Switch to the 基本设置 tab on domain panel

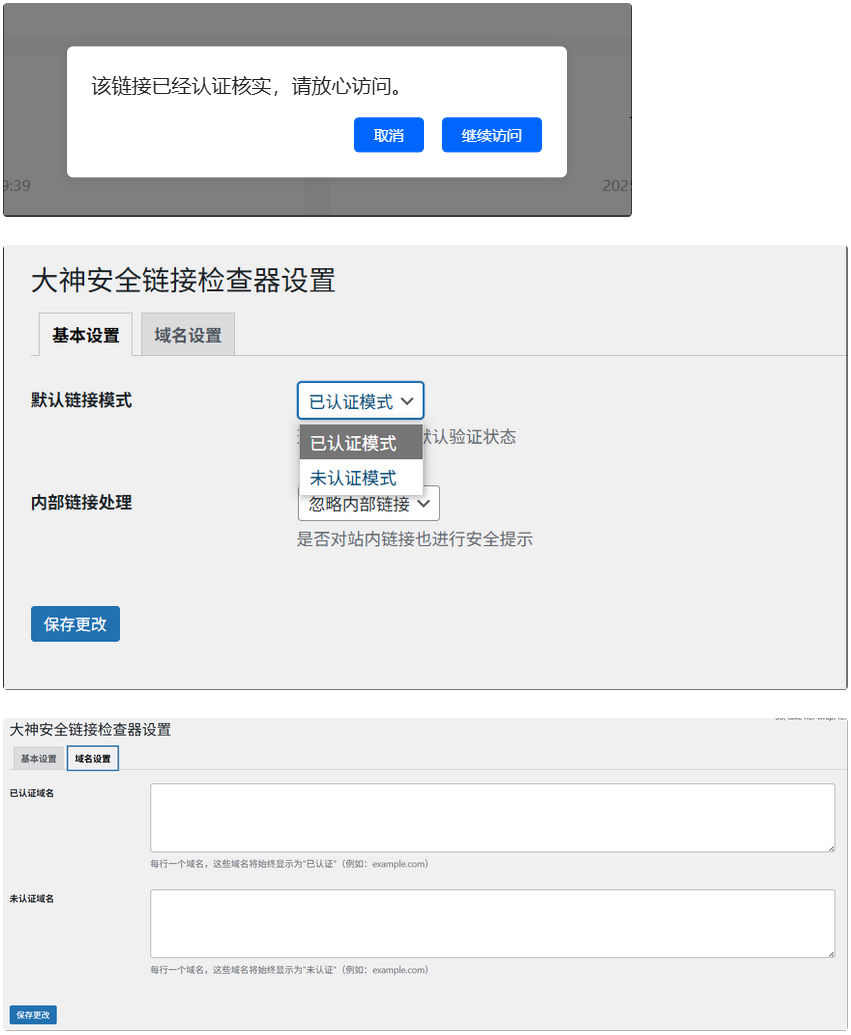point(37,758)
